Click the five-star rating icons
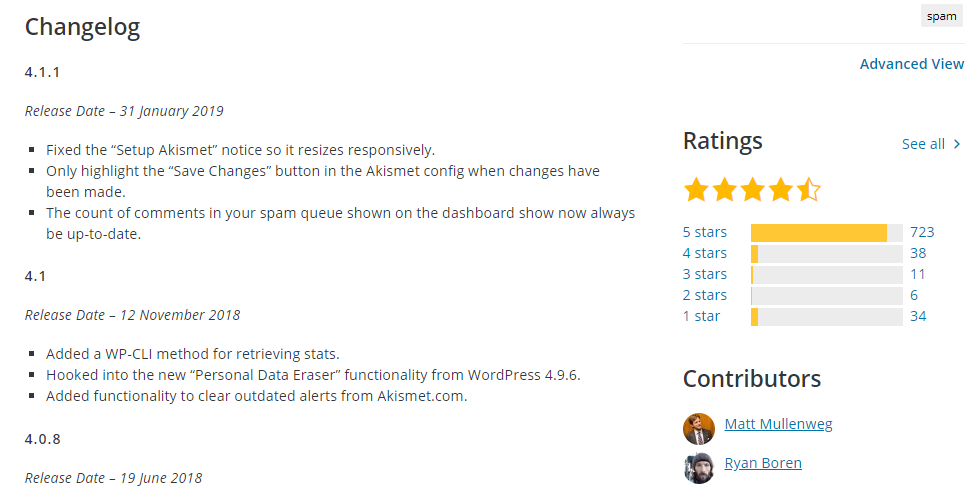979x491 pixels. 751,189
